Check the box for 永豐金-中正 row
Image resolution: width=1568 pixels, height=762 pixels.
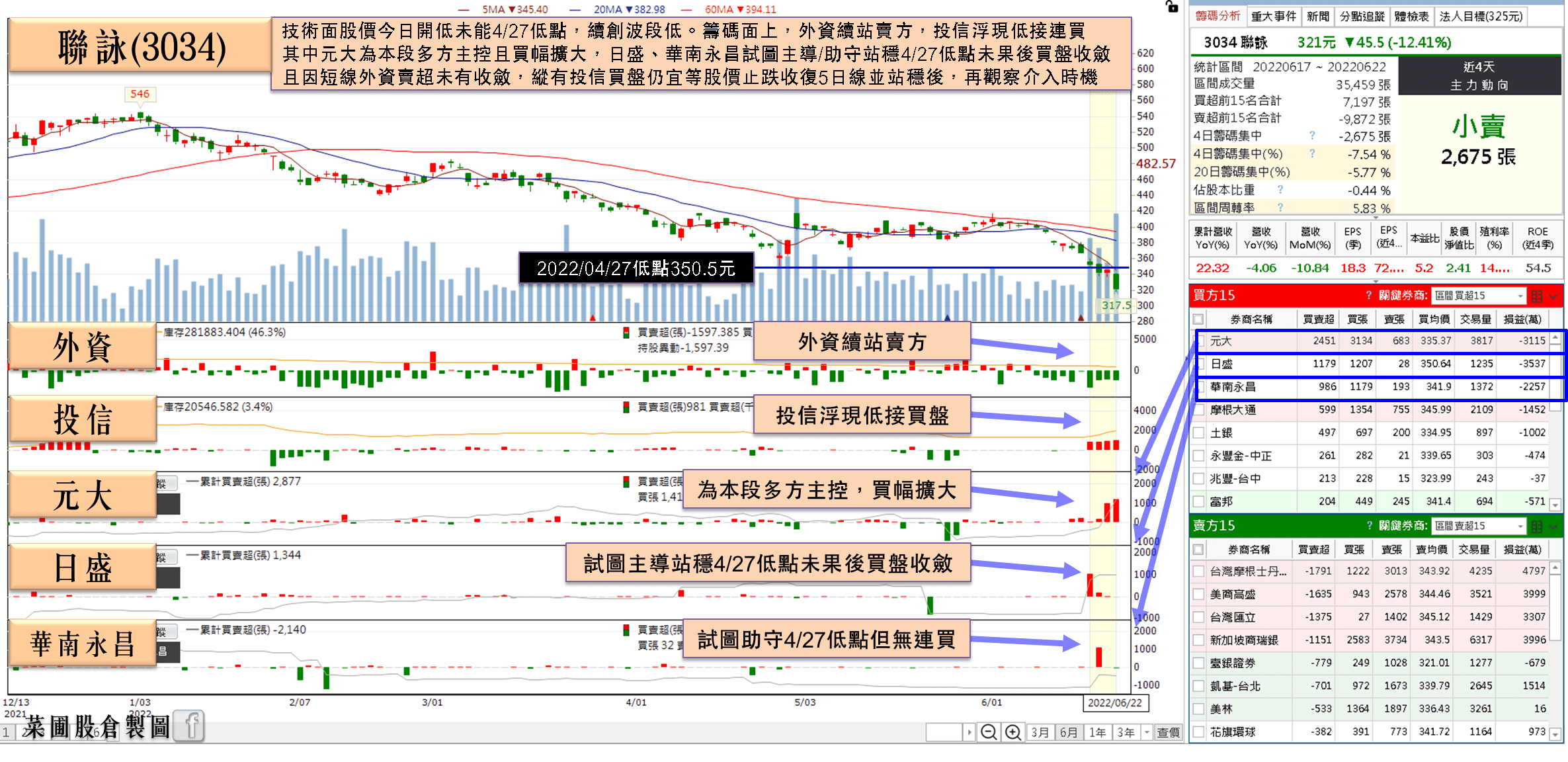pyautogui.click(x=1198, y=456)
